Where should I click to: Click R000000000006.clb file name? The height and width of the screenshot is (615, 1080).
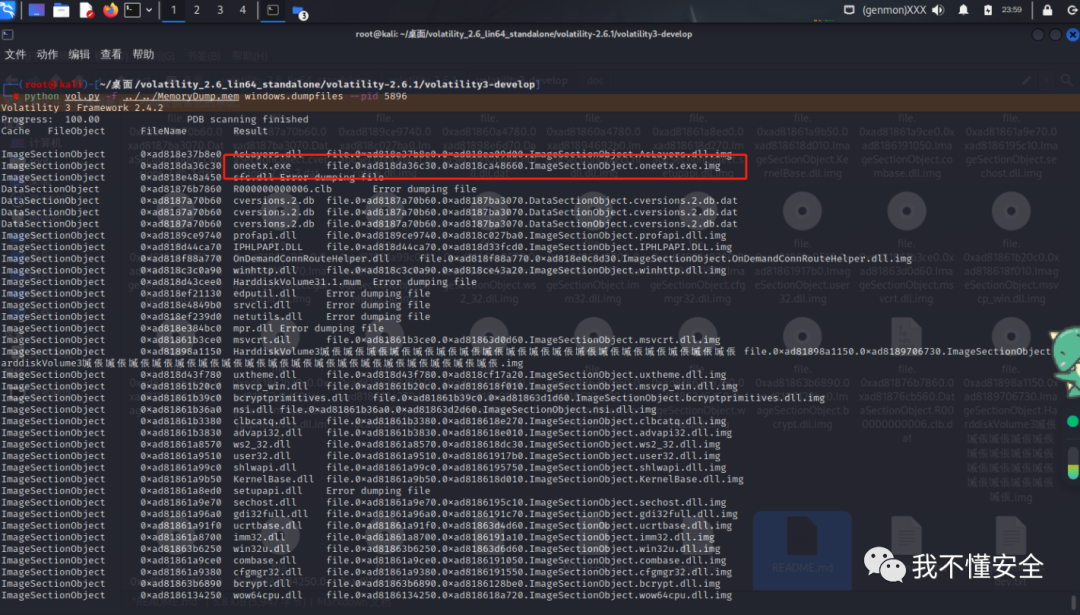[x=282, y=189]
